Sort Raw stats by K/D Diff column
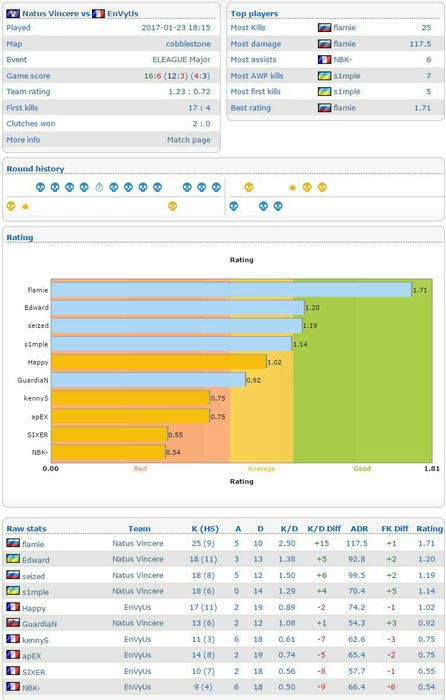 click(324, 529)
